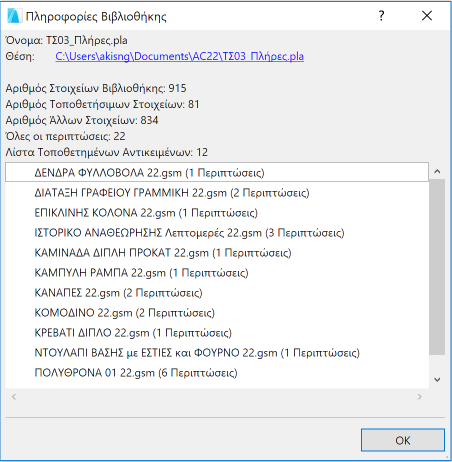
Task: Click Όλες οι περιπτώσεις: 22 text
Action: pos(65,136)
